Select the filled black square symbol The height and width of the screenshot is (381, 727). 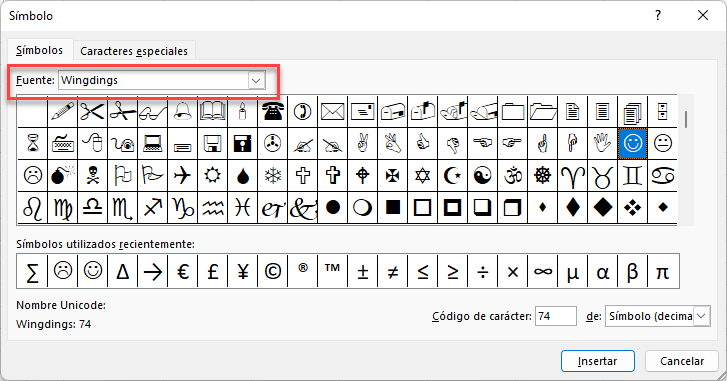coord(393,208)
